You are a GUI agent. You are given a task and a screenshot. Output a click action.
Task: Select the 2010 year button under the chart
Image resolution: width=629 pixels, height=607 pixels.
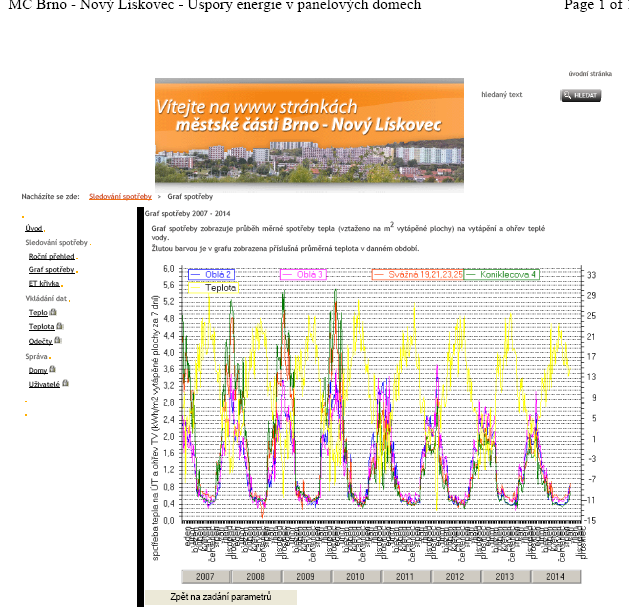pos(355,577)
